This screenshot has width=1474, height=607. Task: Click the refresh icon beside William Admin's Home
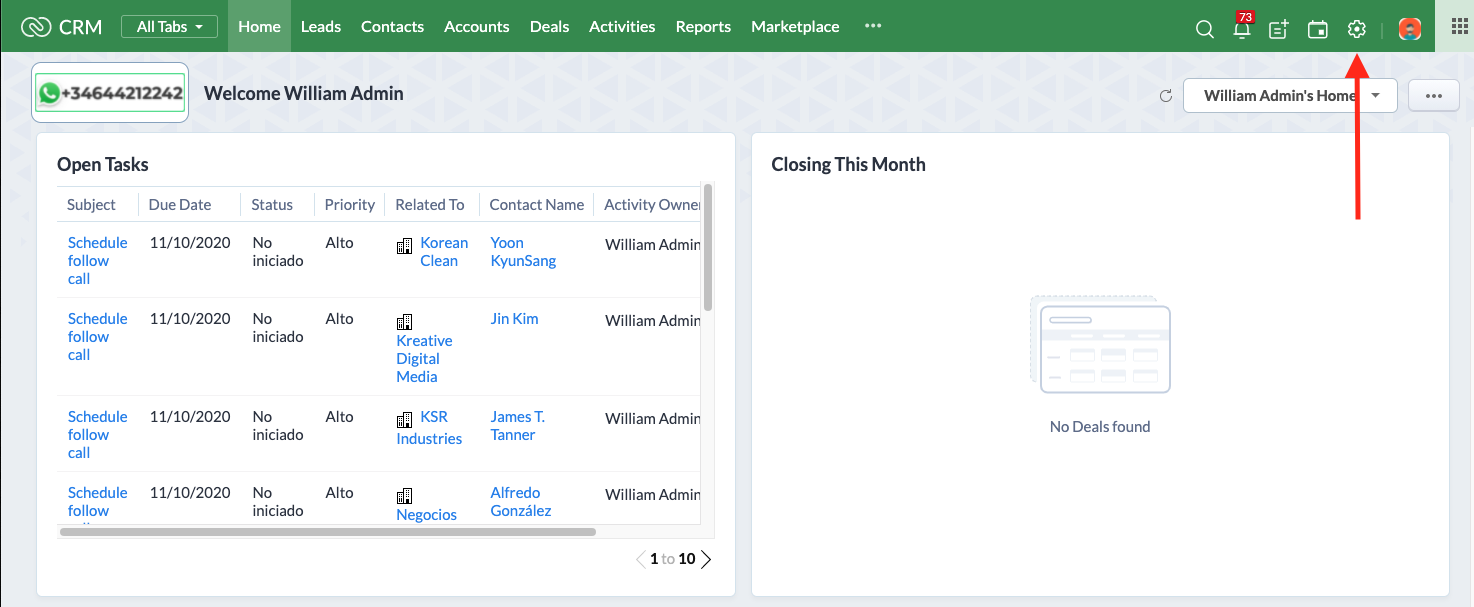point(1165,96)
